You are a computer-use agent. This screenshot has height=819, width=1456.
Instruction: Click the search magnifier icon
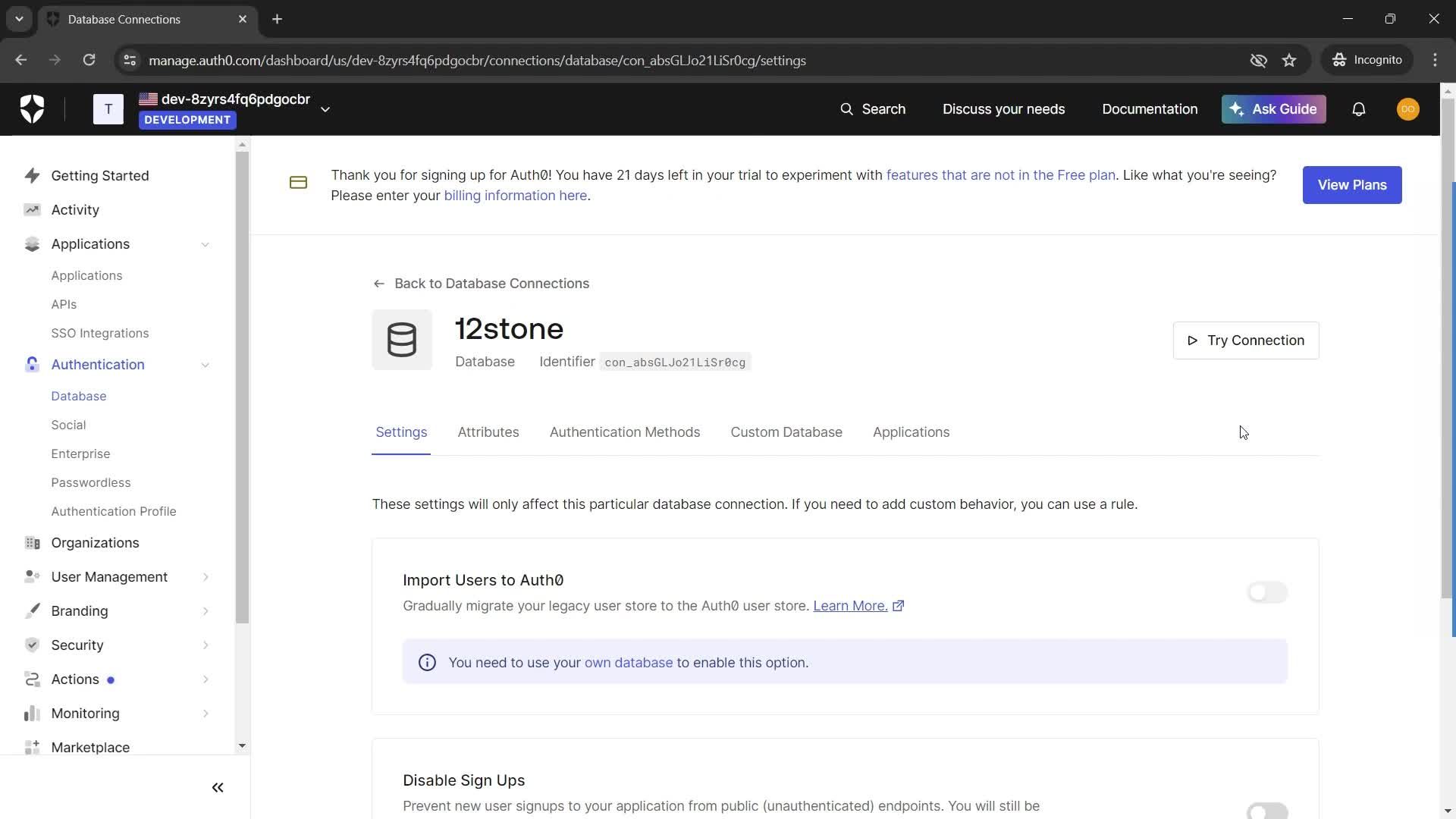pyautogui.click(x=846, y=109)
